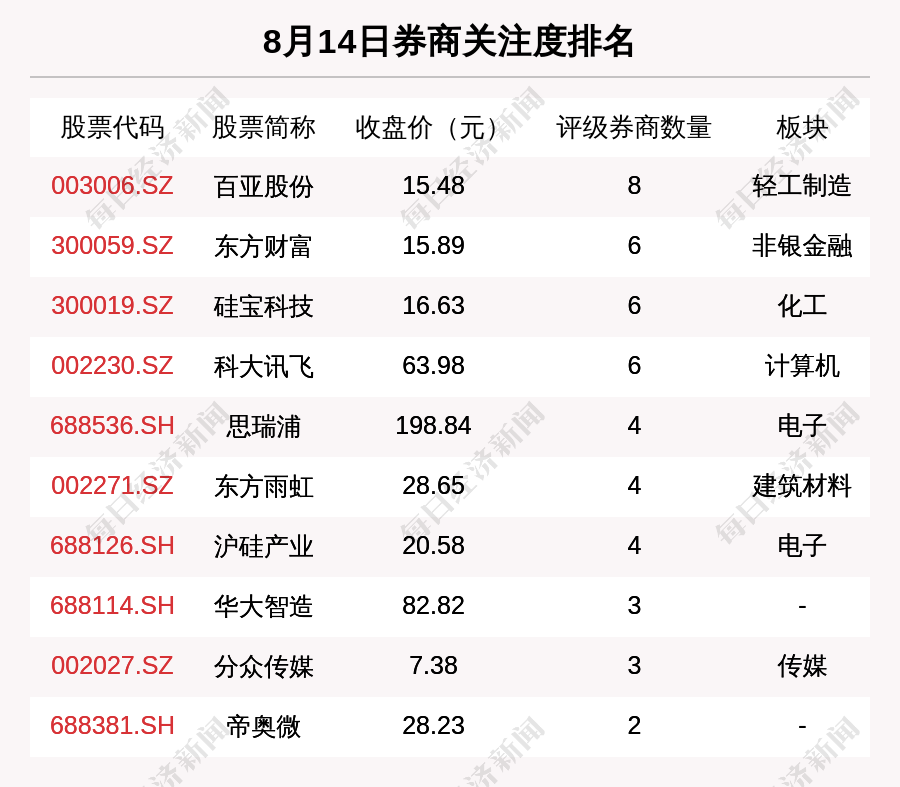Select sector 非银金融

[802, 246]
